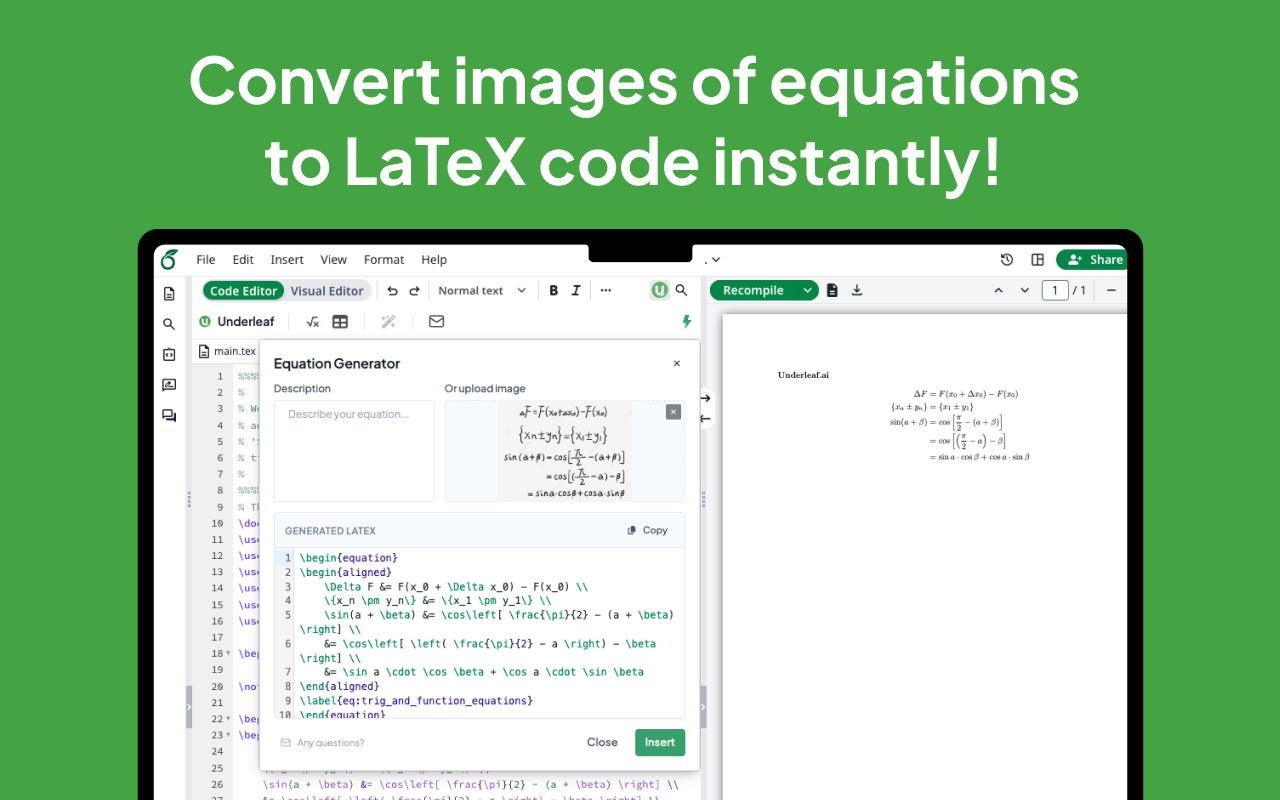Open the project history icon
Viewport: 1280px width, 800px height.
(1007, 260)
